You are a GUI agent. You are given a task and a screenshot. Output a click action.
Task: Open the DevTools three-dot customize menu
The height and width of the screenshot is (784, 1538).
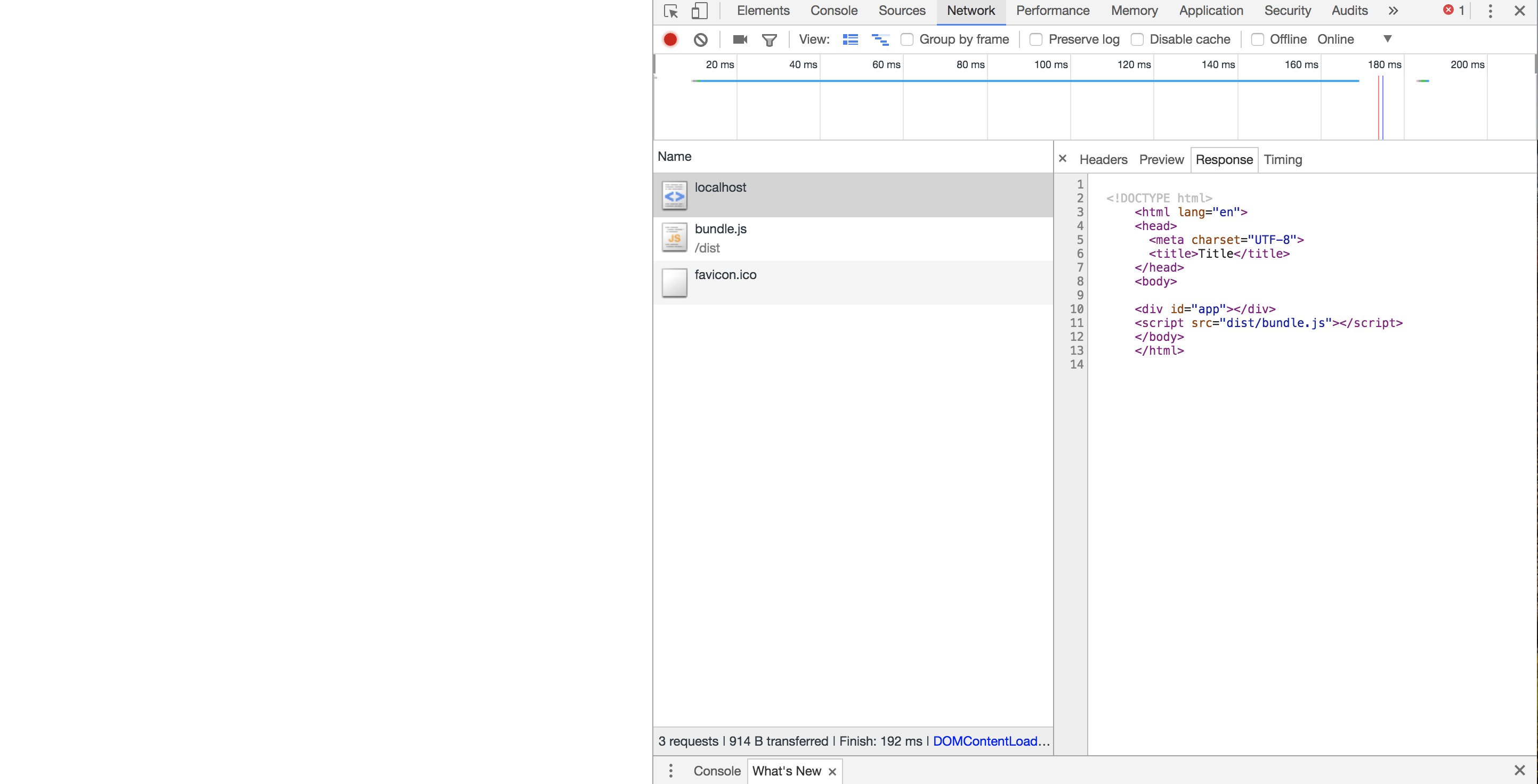(1490, 11)
